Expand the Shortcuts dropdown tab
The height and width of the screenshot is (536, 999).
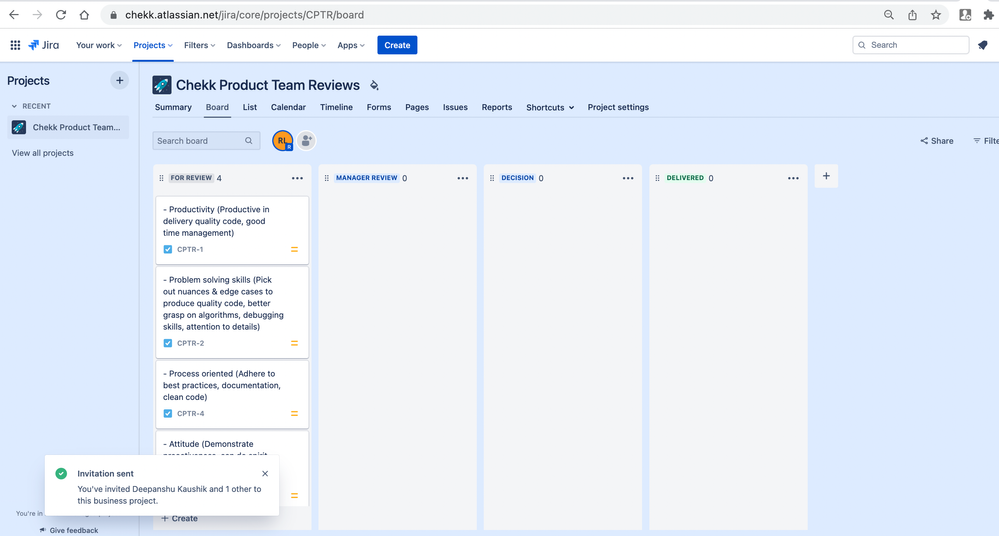(x=550, y=108)
